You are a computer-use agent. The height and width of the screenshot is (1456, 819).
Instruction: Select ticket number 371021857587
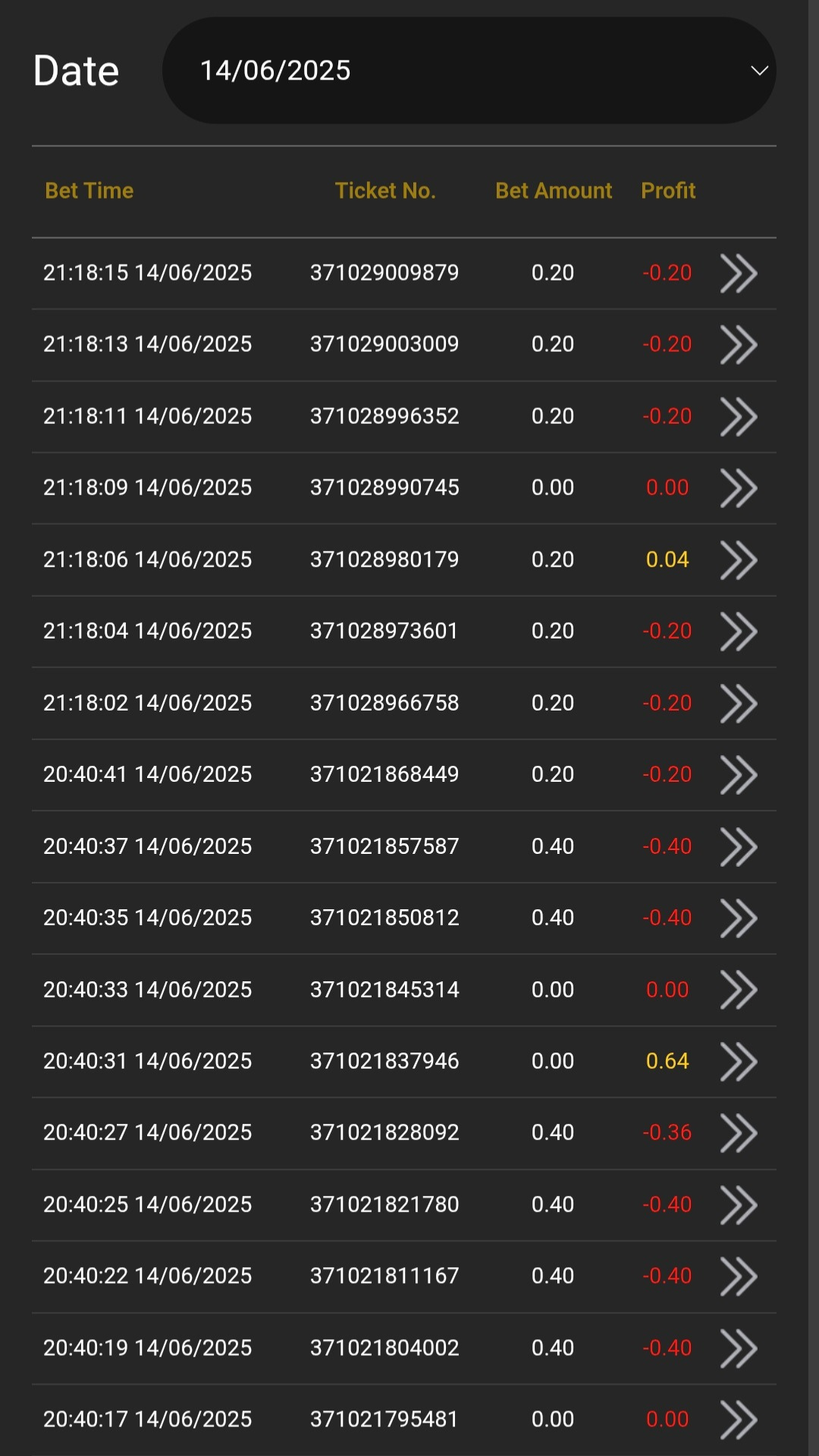click(x=384, y=846)
